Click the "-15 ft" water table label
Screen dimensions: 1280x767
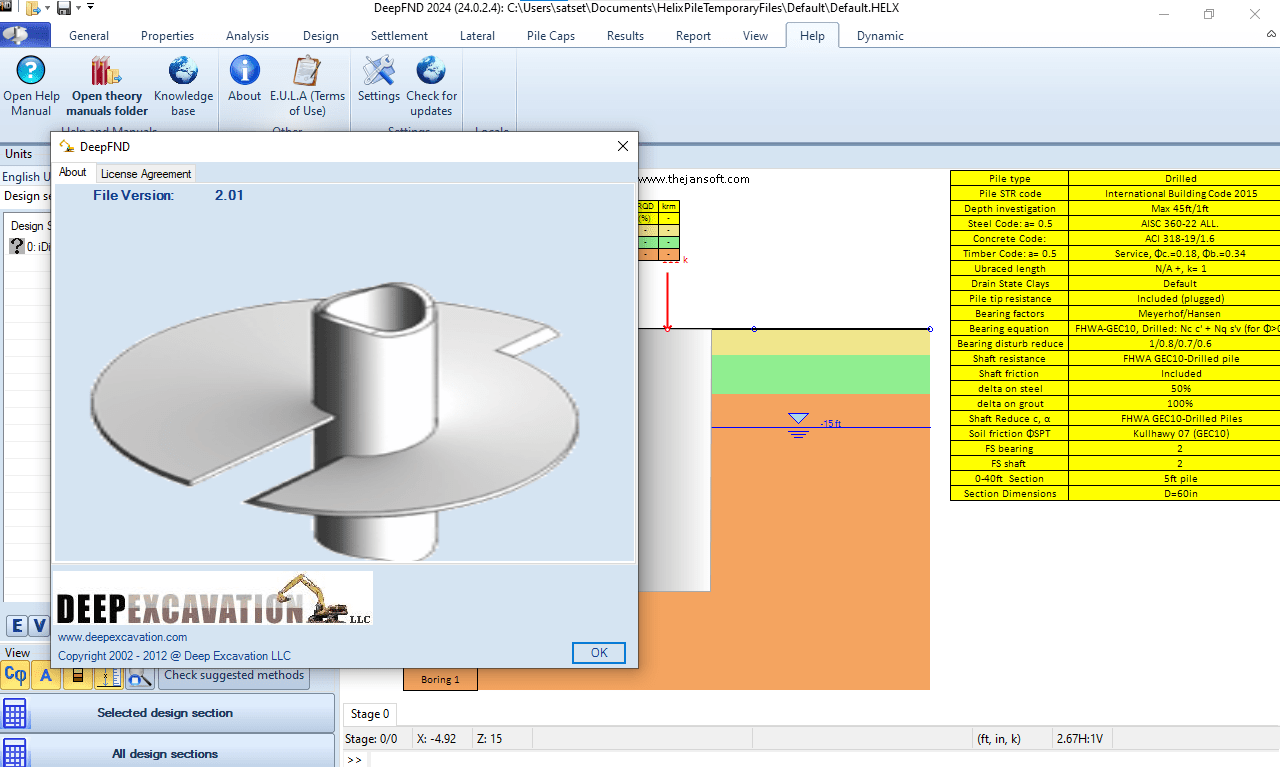coord(830,424)
